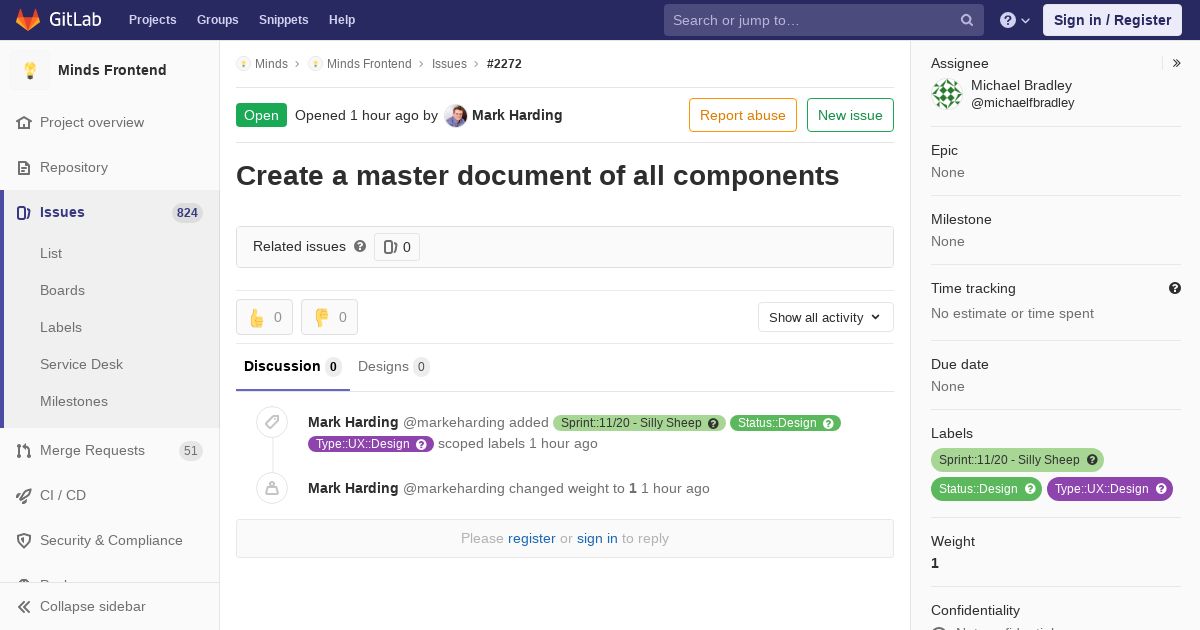This screenshot has height=630, width=1200.
Task: Click the Security & Compliance shield icon
Action: coord(24,540)
